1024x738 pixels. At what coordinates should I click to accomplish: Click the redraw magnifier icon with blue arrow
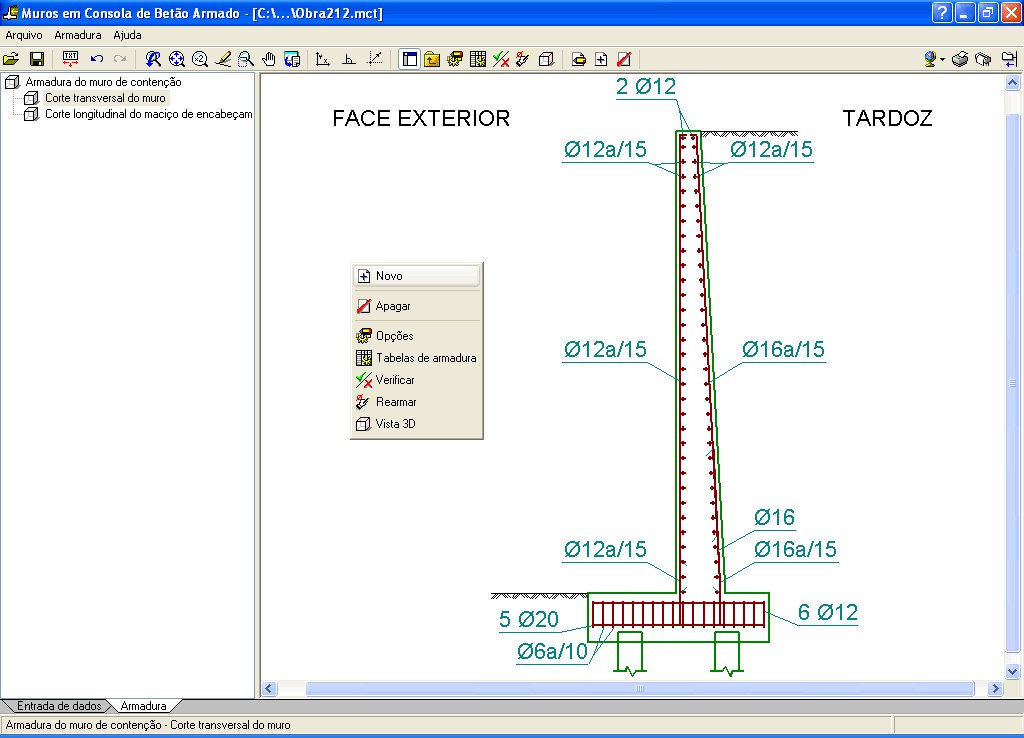point(153,59)
